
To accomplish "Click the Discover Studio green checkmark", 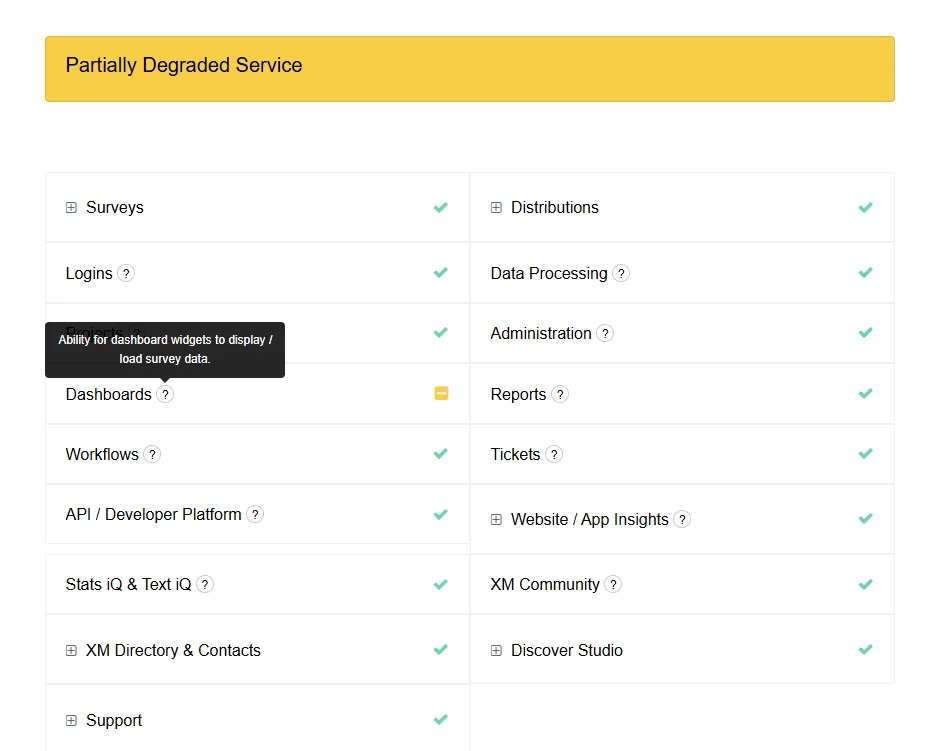I will pyautogui.click(x=866, y=650).
